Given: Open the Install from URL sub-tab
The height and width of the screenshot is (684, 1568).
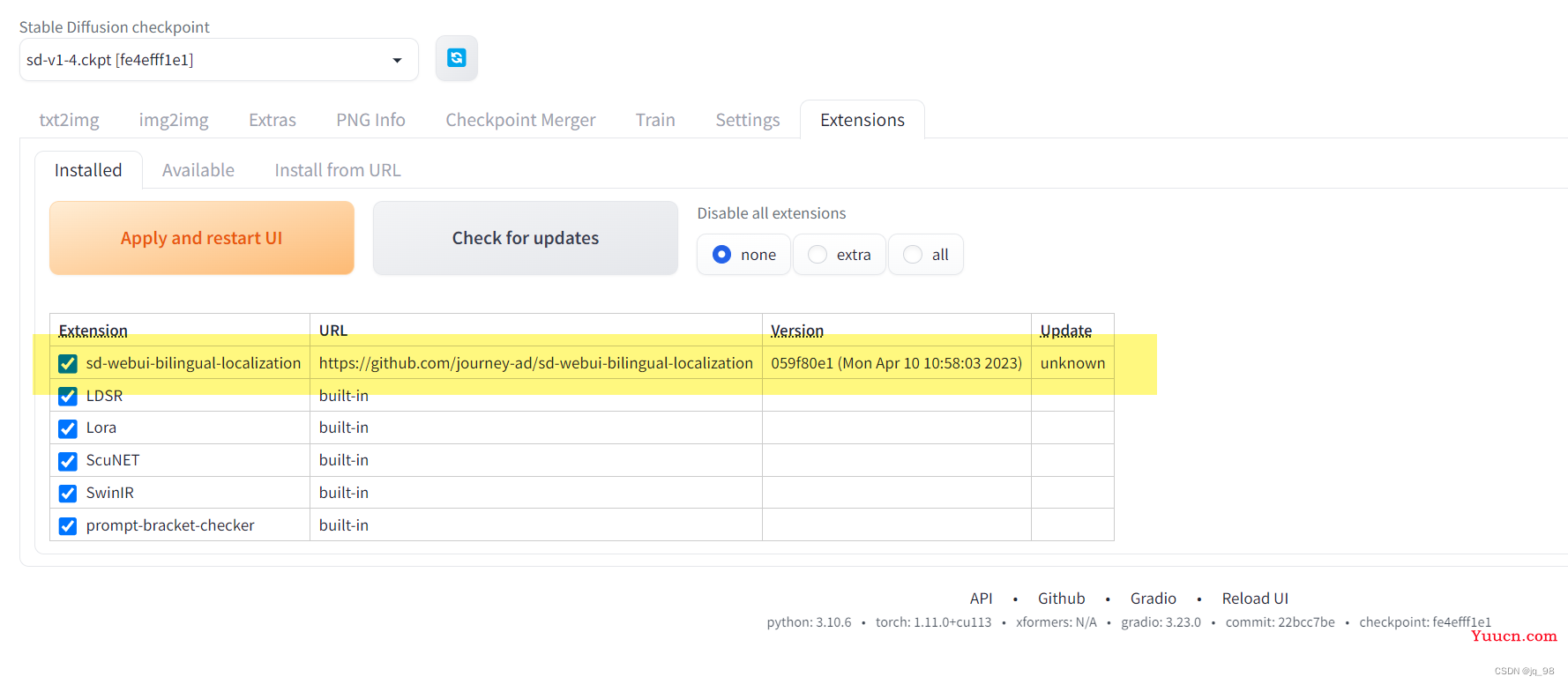Looking at the screenshot, I should pyautogui.click(x=338, y=170).
